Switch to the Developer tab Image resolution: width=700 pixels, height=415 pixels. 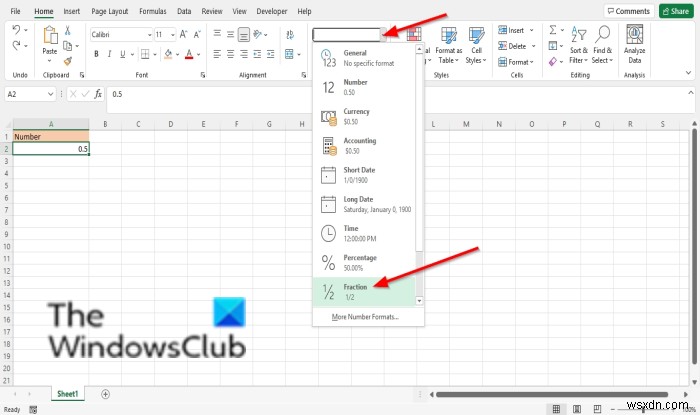click(272, 11)
